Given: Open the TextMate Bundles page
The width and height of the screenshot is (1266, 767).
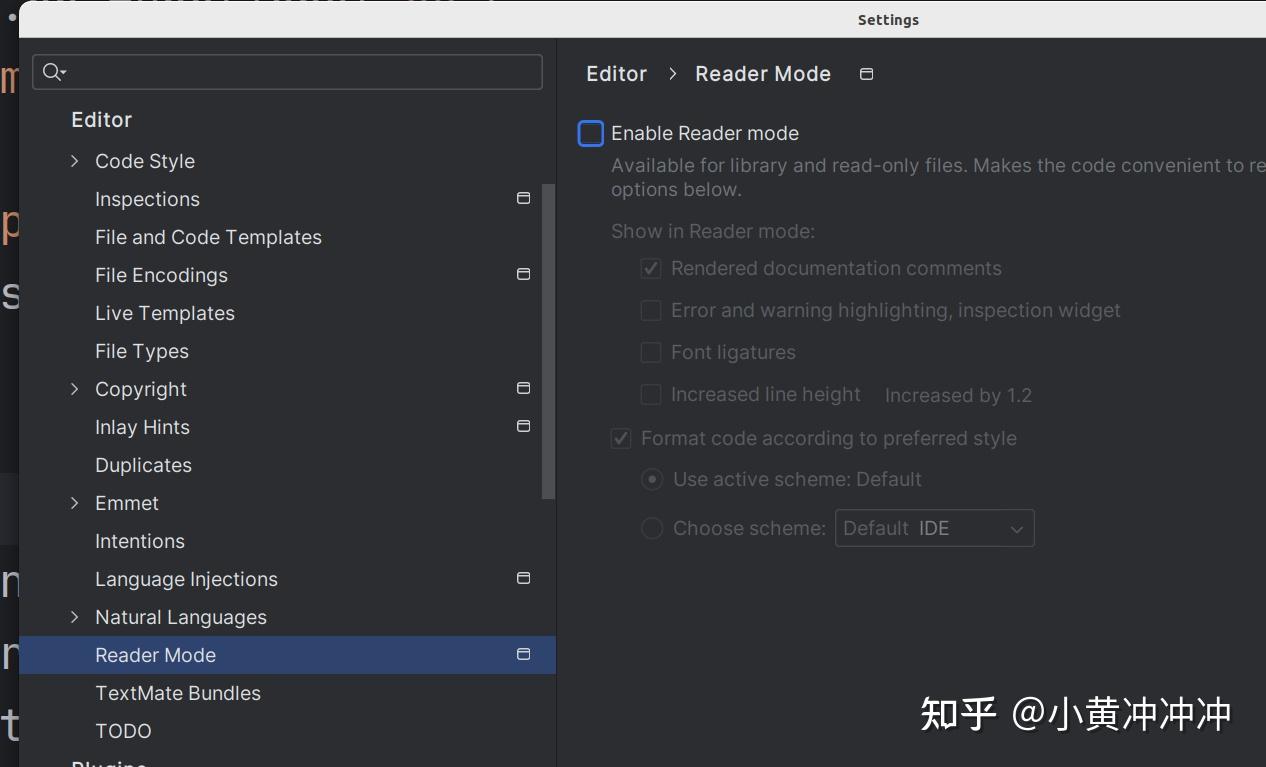Looking at the screenshot, I should [x=177, y=693].
